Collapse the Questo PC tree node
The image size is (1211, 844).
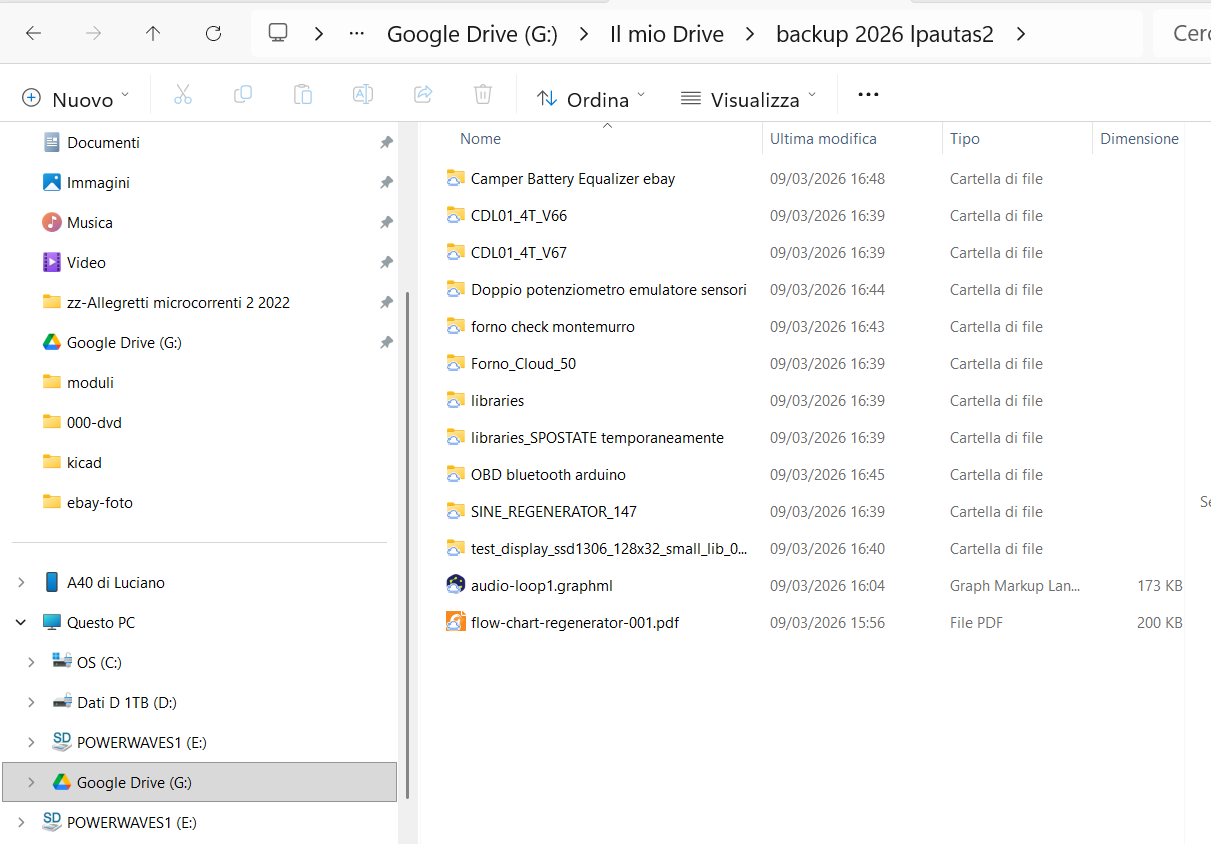pos(20,622)
